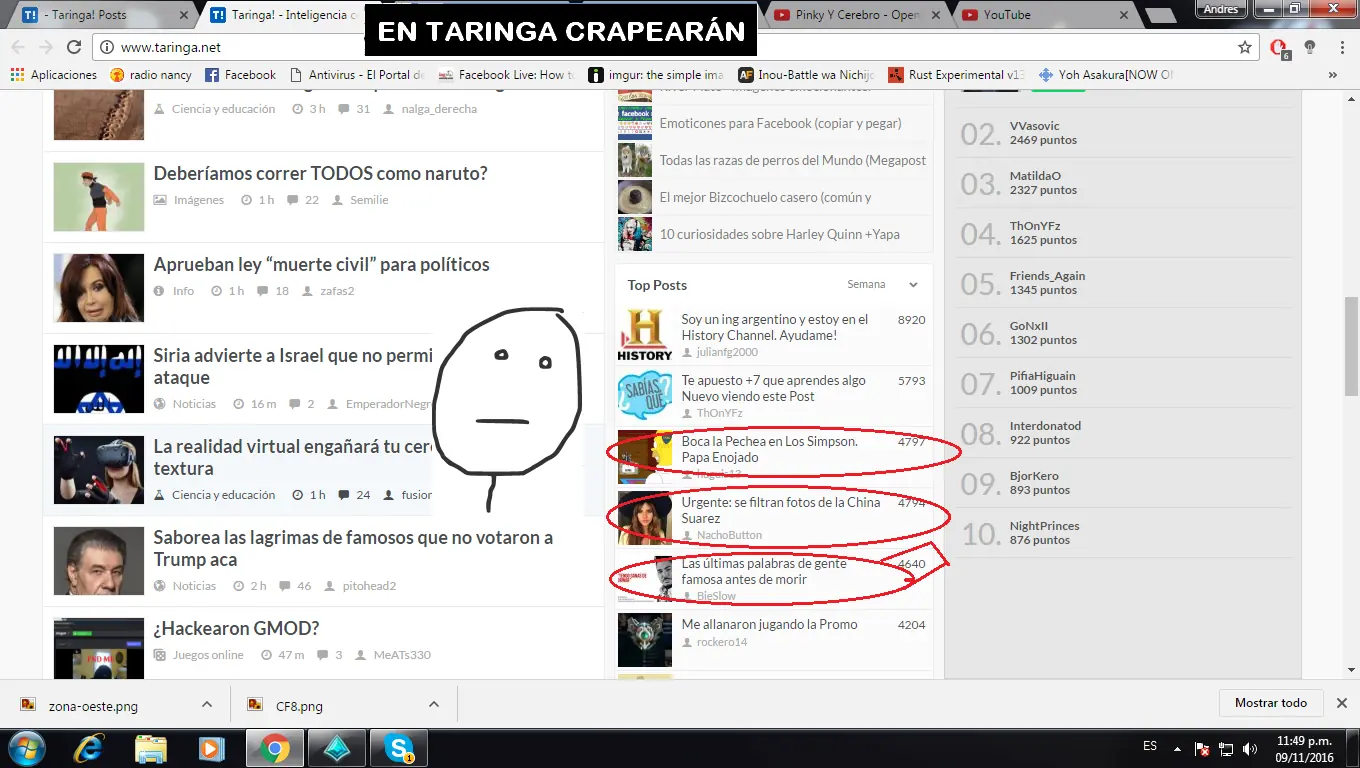Open the Rust Experimental bookmark

957,75
